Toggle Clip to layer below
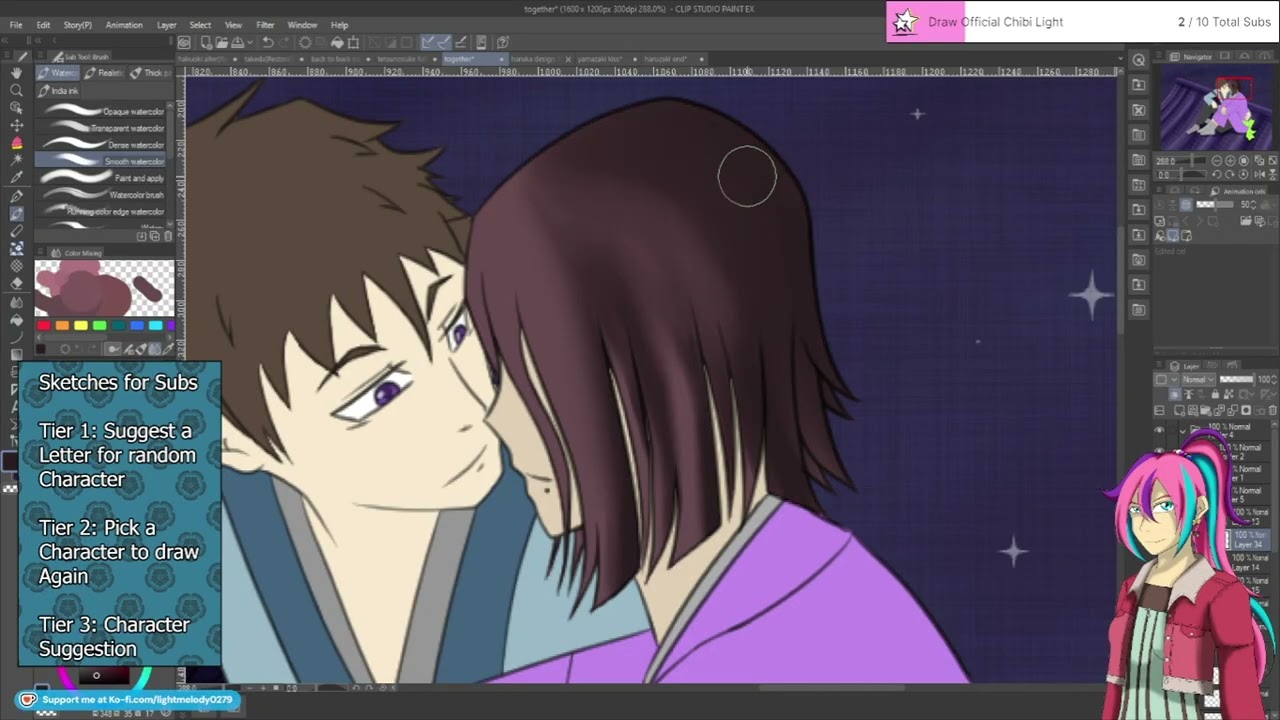The height and width of the screenshot is (720, 1280). [x=1174, y=394]
